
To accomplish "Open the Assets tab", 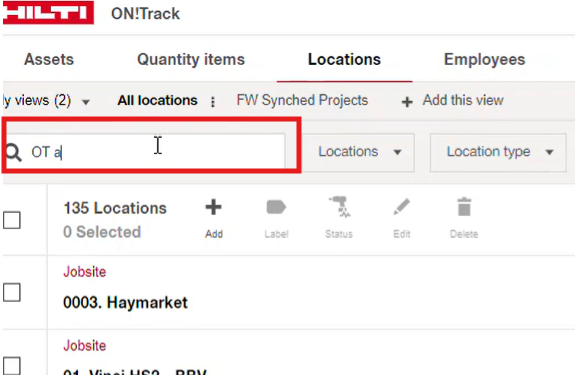I will pos(49,59).
